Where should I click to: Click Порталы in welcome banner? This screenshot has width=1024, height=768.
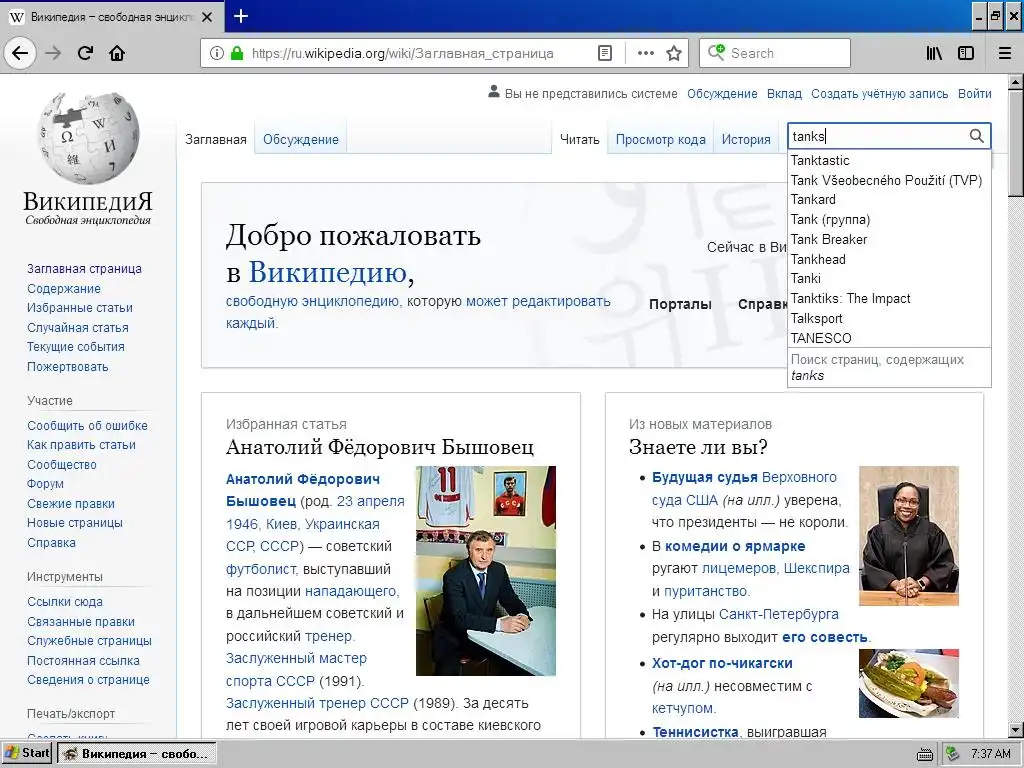click(x=680, y=304)
